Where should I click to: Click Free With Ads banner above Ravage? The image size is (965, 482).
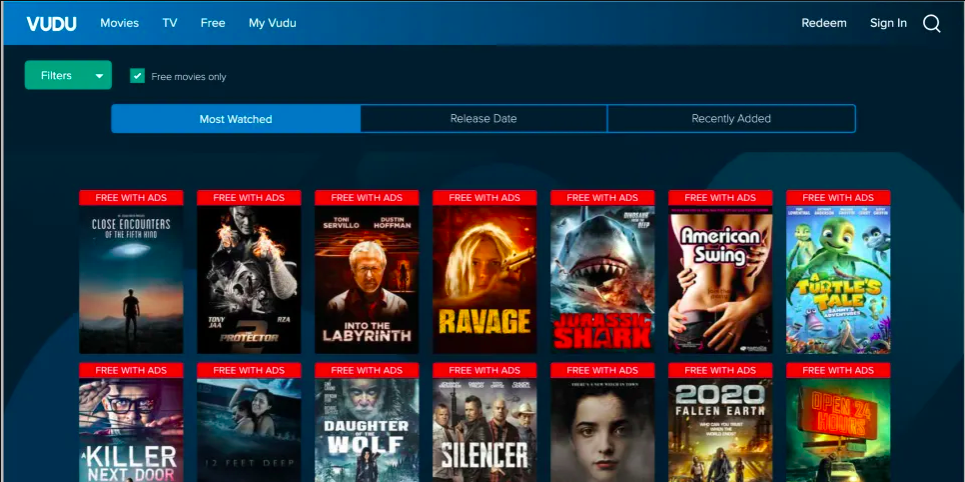coord(484,198)
